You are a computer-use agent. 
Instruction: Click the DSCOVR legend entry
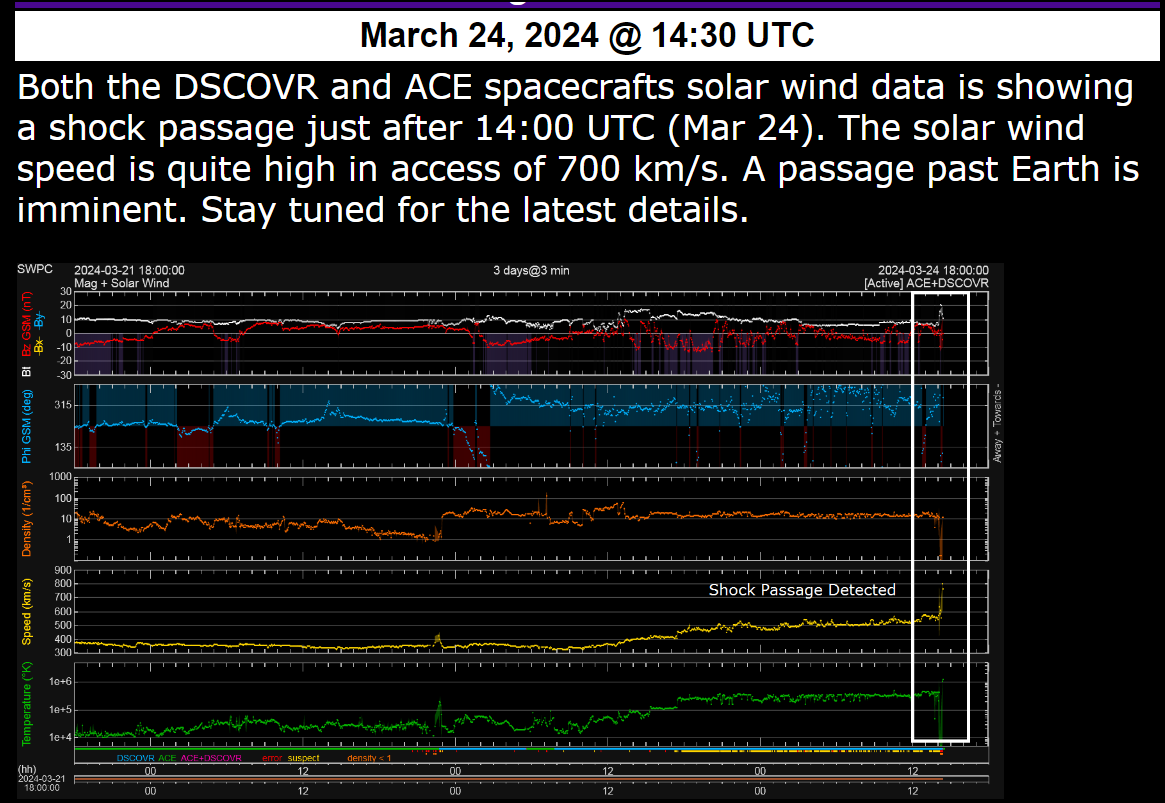pos(135,758)
